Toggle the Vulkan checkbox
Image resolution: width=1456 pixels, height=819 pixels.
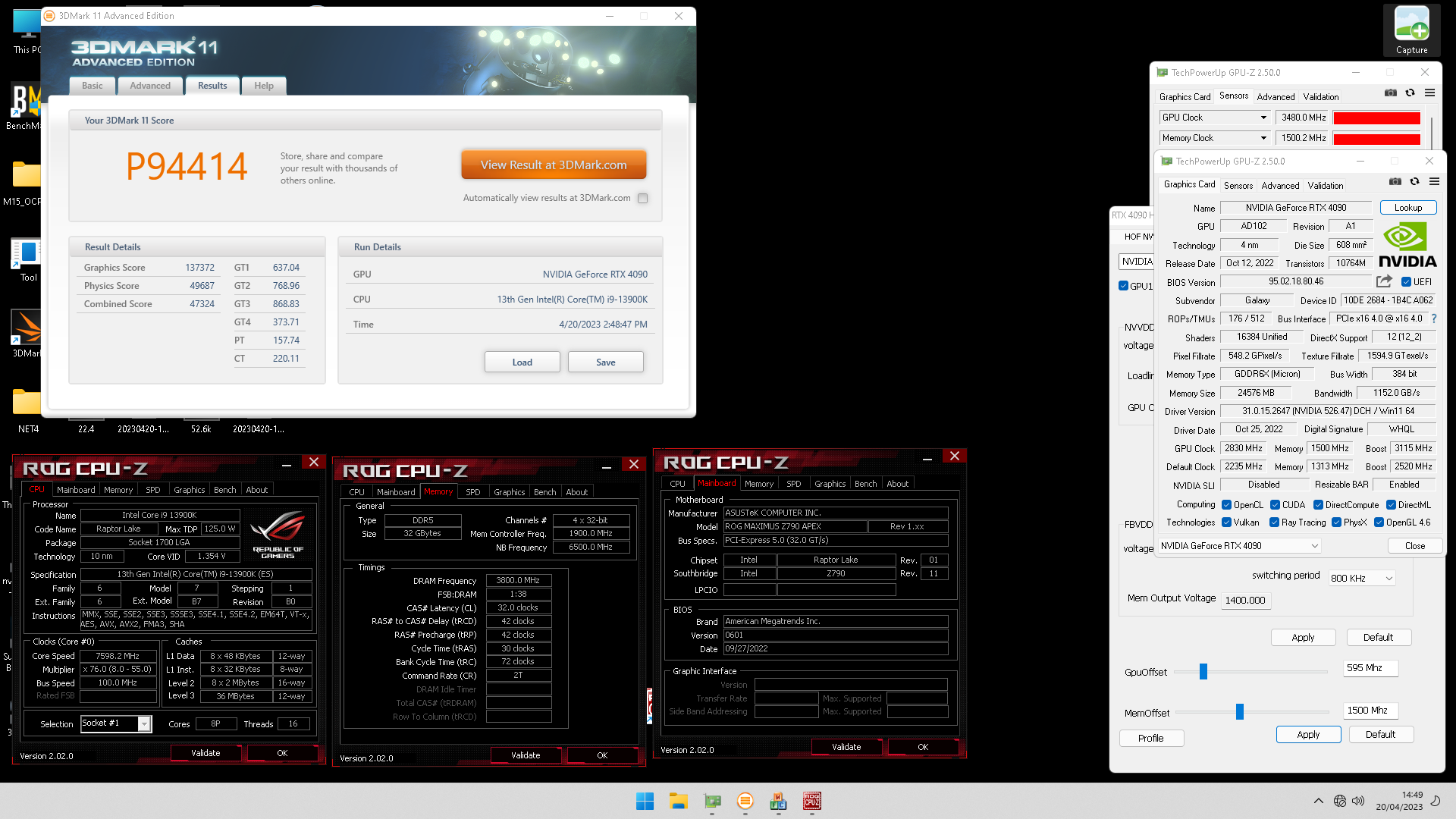tap(1226, 522)
